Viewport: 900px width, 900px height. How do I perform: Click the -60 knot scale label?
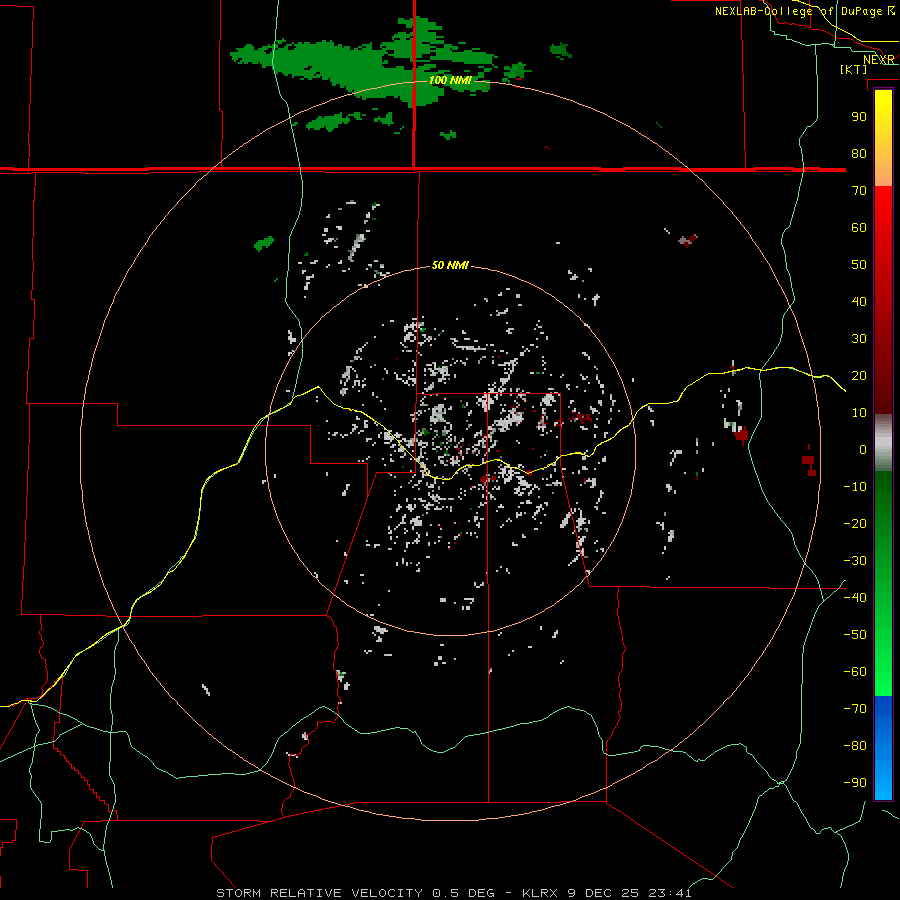[x=855, y=672]
